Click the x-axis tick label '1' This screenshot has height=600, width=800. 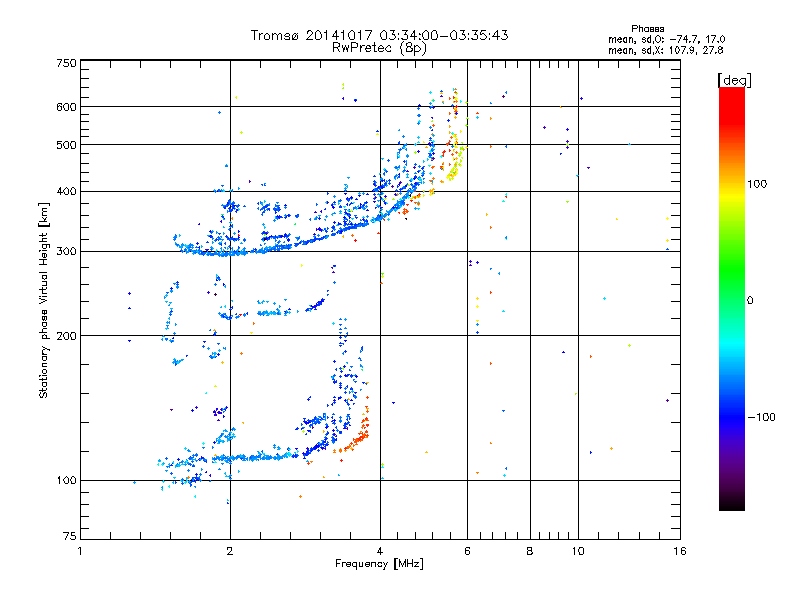80,551
